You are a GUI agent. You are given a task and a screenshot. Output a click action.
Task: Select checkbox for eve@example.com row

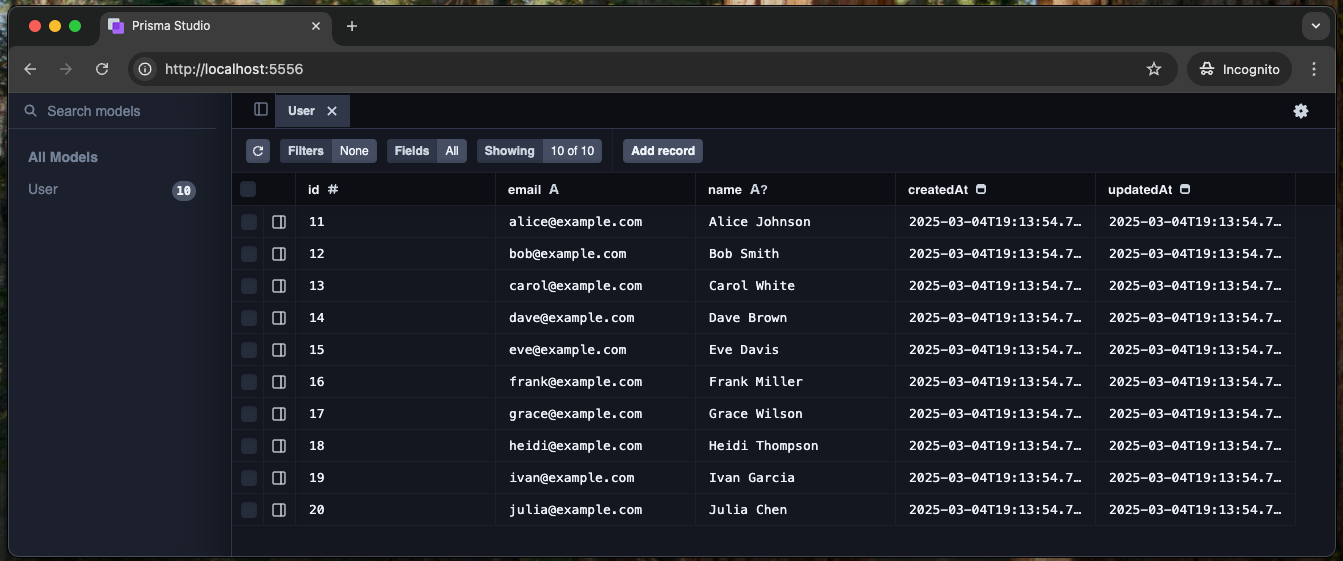click(248, 350)
